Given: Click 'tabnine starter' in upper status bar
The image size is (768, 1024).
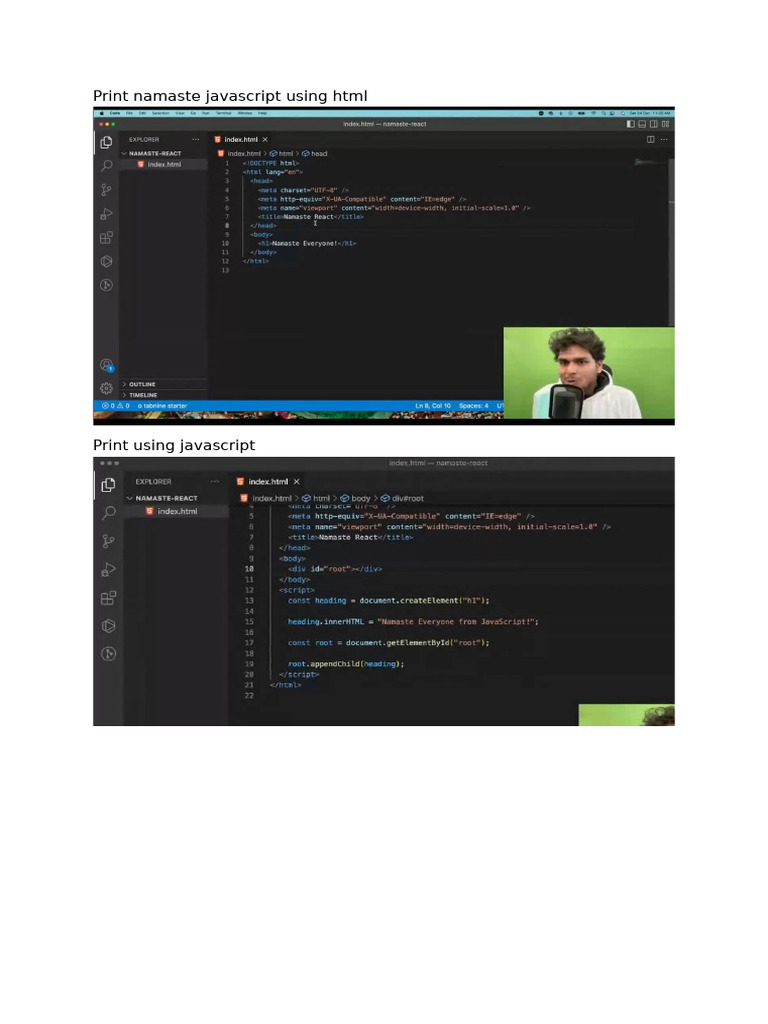Looking at the screenshot, I should point(162,406).
